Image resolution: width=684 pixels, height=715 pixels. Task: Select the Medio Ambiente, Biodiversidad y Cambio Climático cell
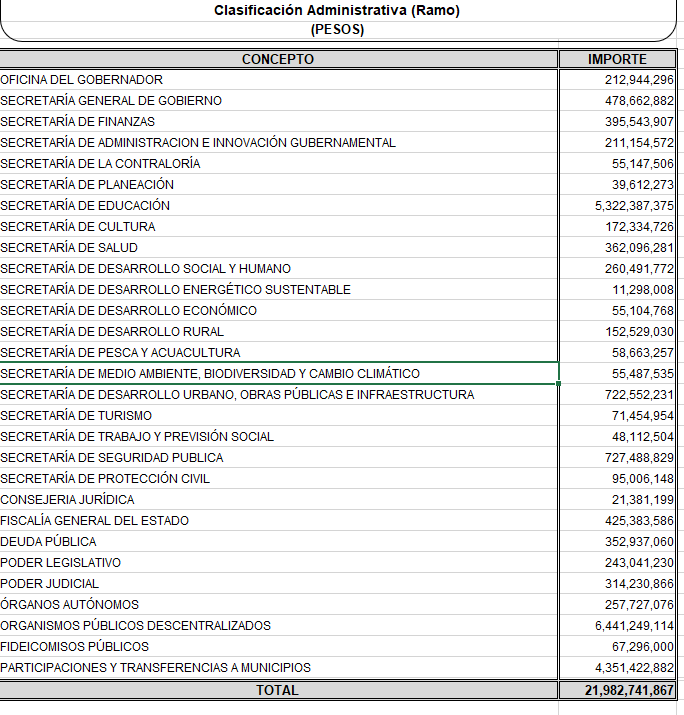(x=279, y=373)
